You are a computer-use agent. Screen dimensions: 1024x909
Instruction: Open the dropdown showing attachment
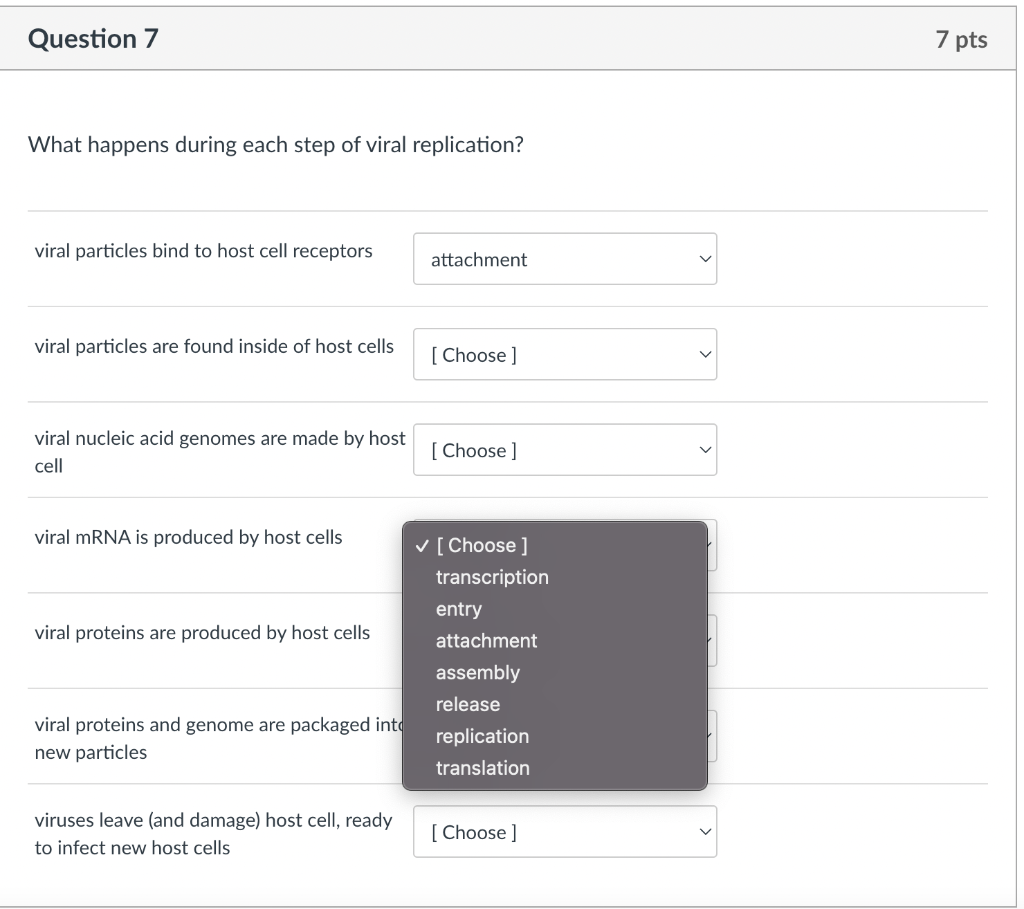(564, 259)
